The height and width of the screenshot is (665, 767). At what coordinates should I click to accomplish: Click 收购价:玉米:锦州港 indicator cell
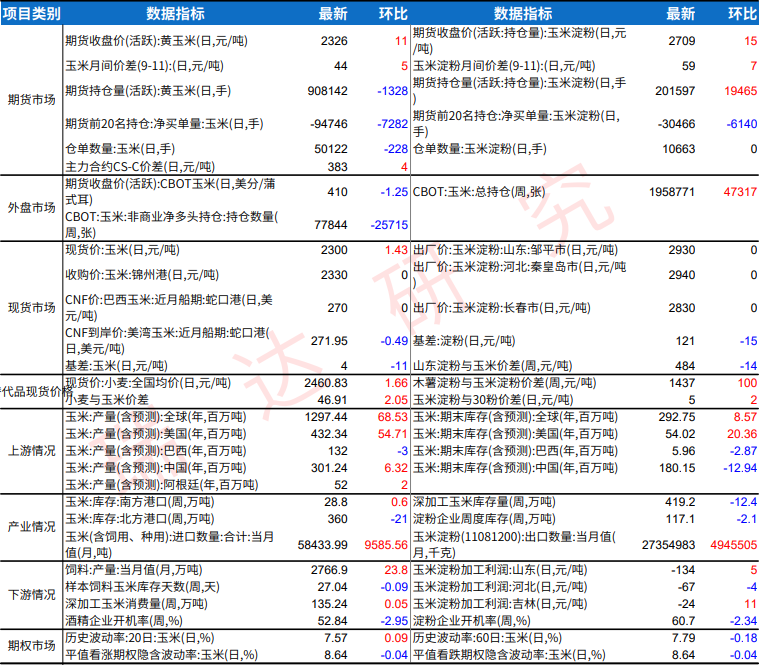click(142, 275)
